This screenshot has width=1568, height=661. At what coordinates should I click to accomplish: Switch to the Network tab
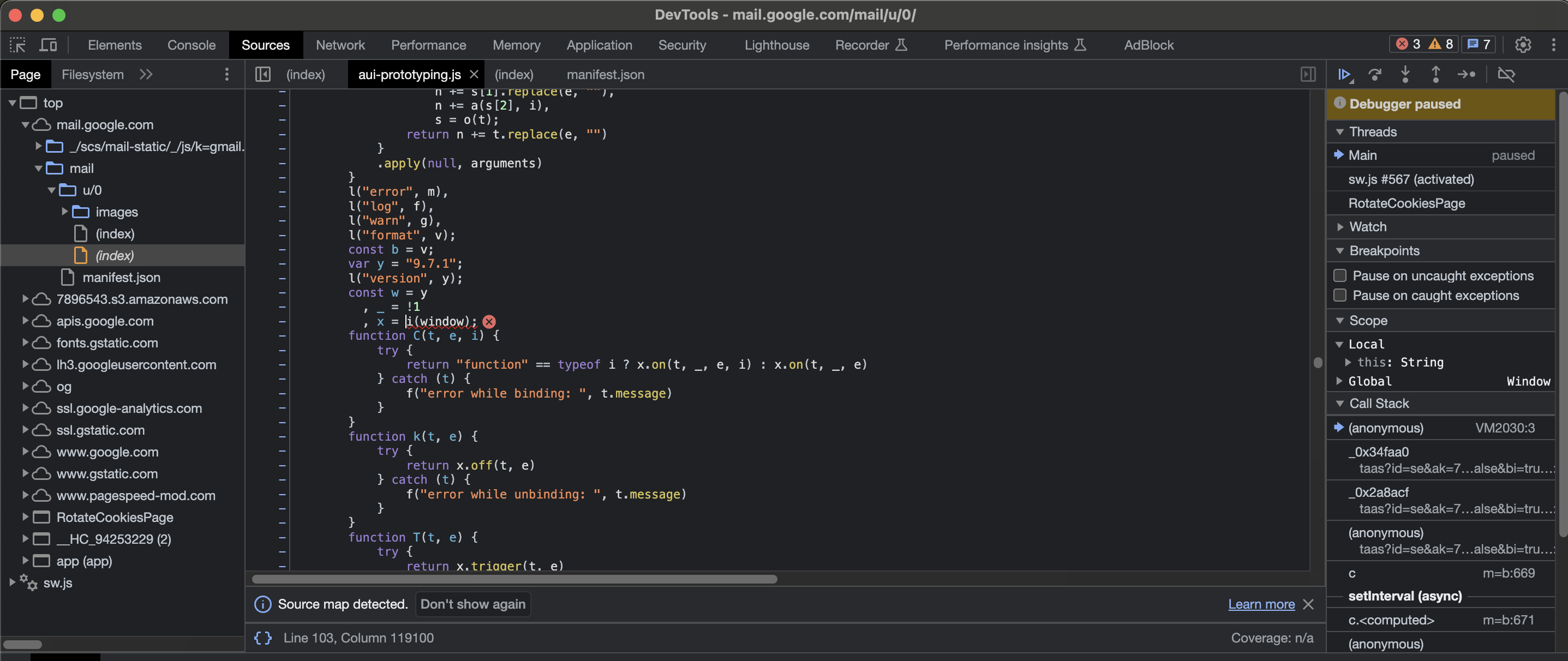pos(340,45)
